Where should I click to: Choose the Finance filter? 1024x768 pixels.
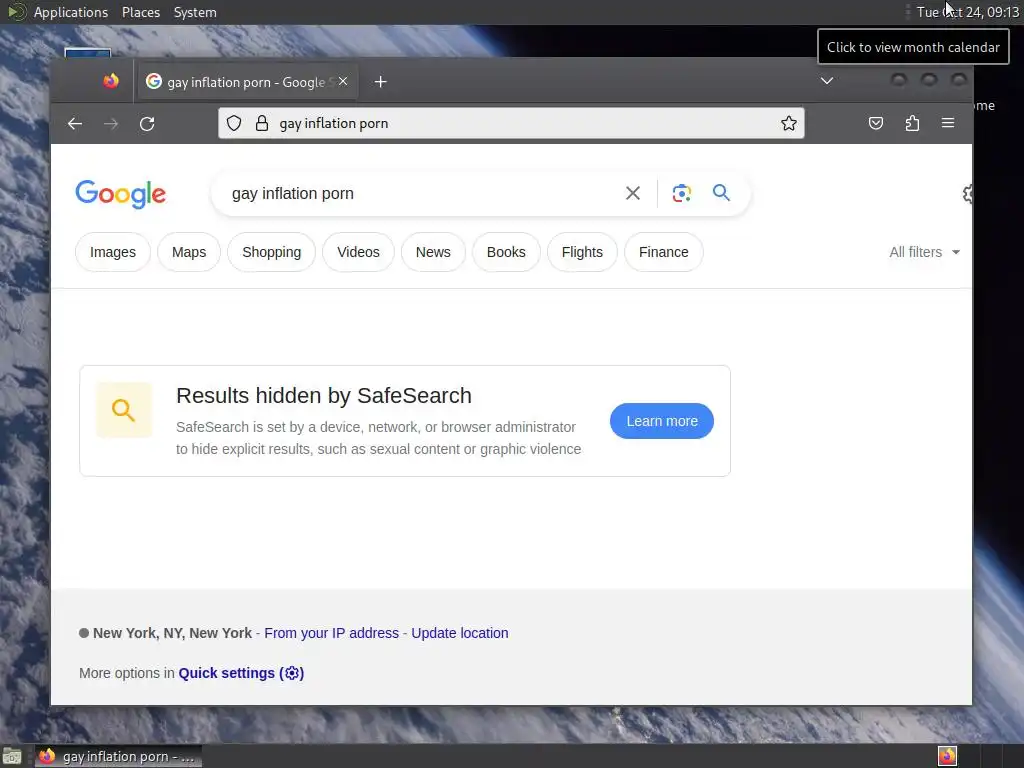coord(664,252)
